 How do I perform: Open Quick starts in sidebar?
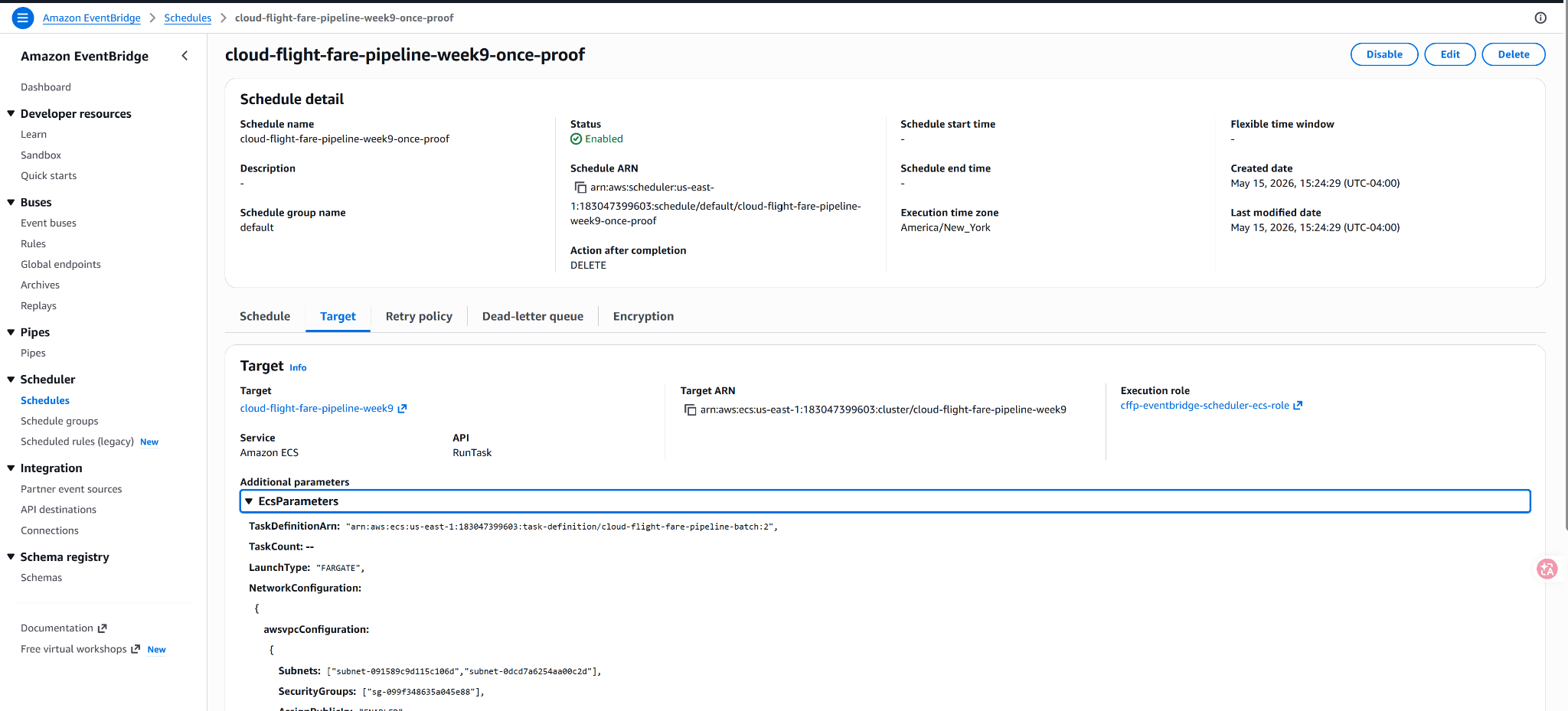pos(49,176)
